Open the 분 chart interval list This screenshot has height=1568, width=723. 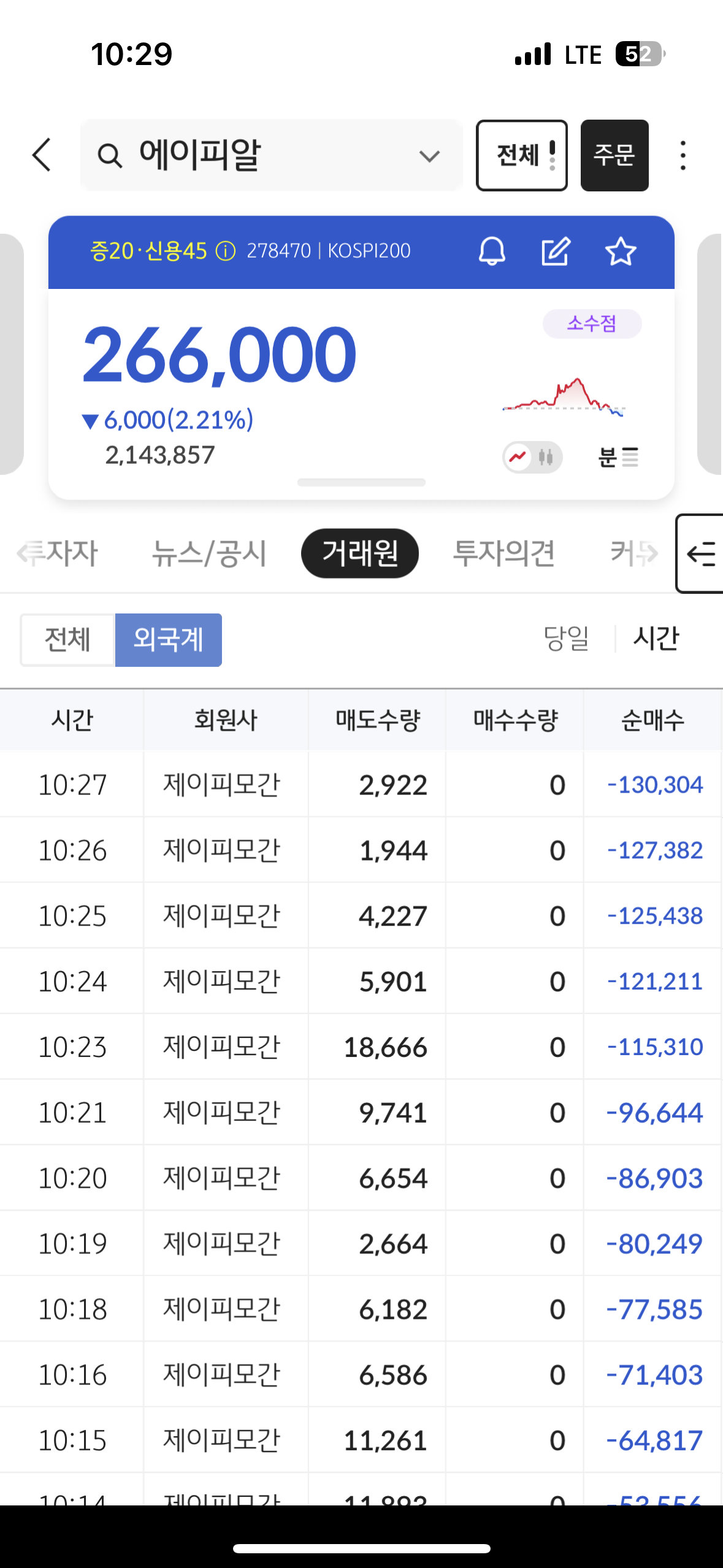[x=618, y=457]
